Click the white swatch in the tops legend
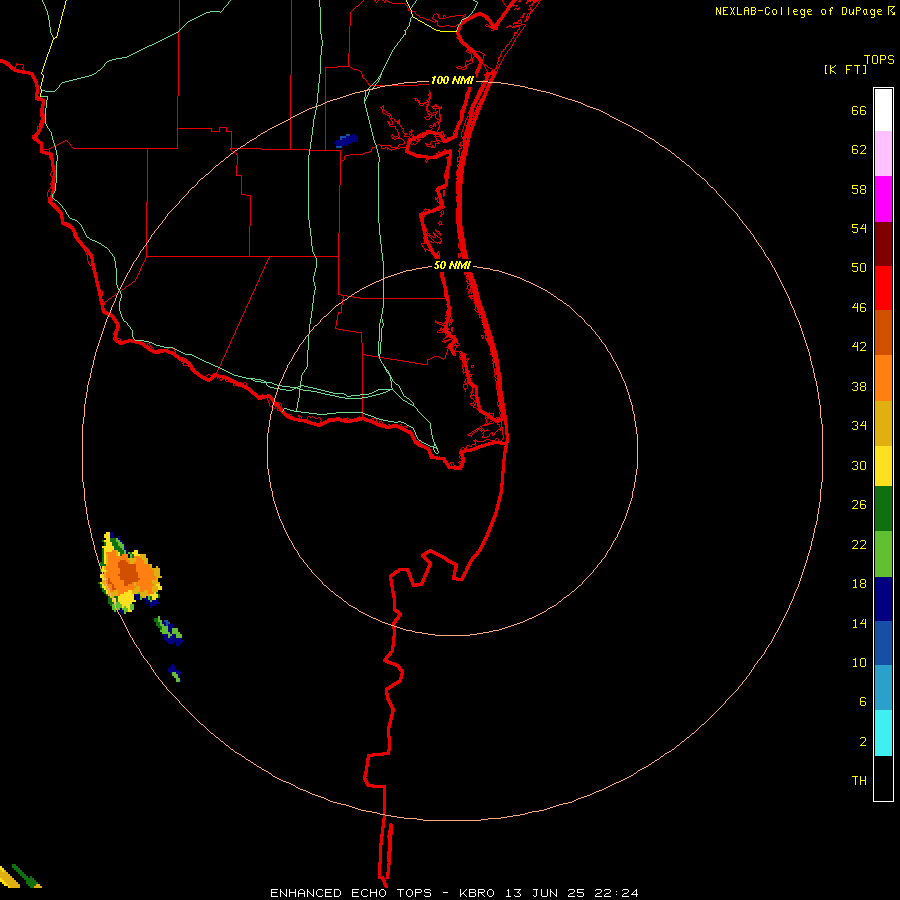Viewport: 900px width, 900px height. 883,110
